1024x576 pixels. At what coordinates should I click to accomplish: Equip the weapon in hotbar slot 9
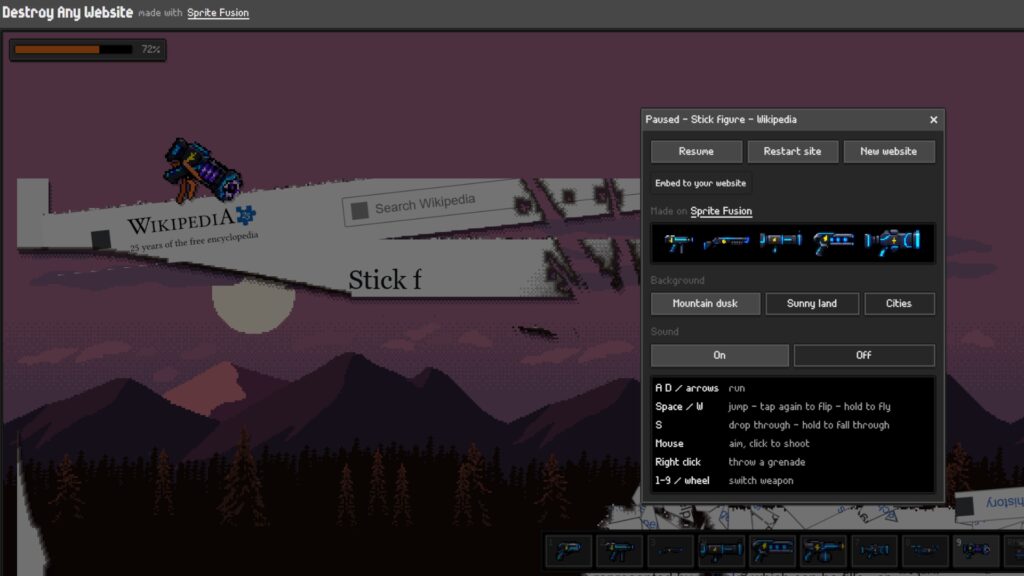point(976,550)
